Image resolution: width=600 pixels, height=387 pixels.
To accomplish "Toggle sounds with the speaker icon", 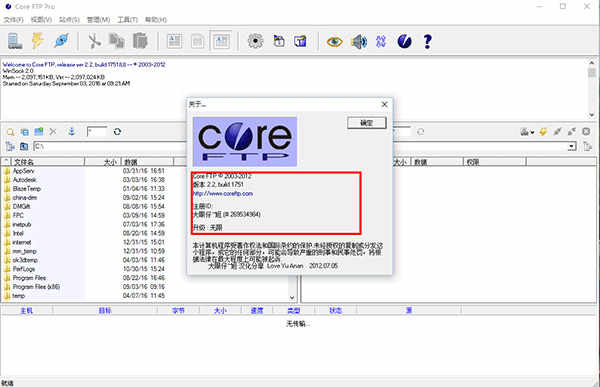I will (359, 41).
